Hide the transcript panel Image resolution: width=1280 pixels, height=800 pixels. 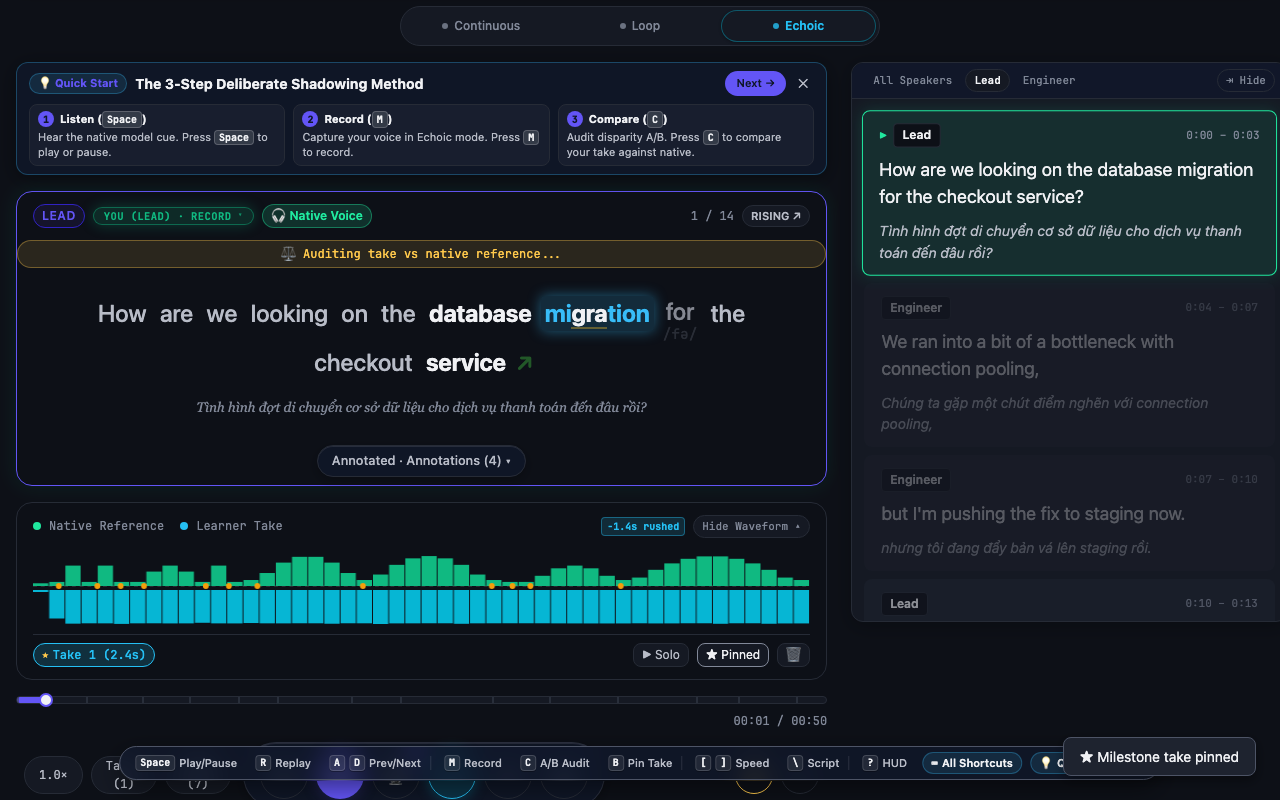pyautogui.click(x=1243, y=80)
